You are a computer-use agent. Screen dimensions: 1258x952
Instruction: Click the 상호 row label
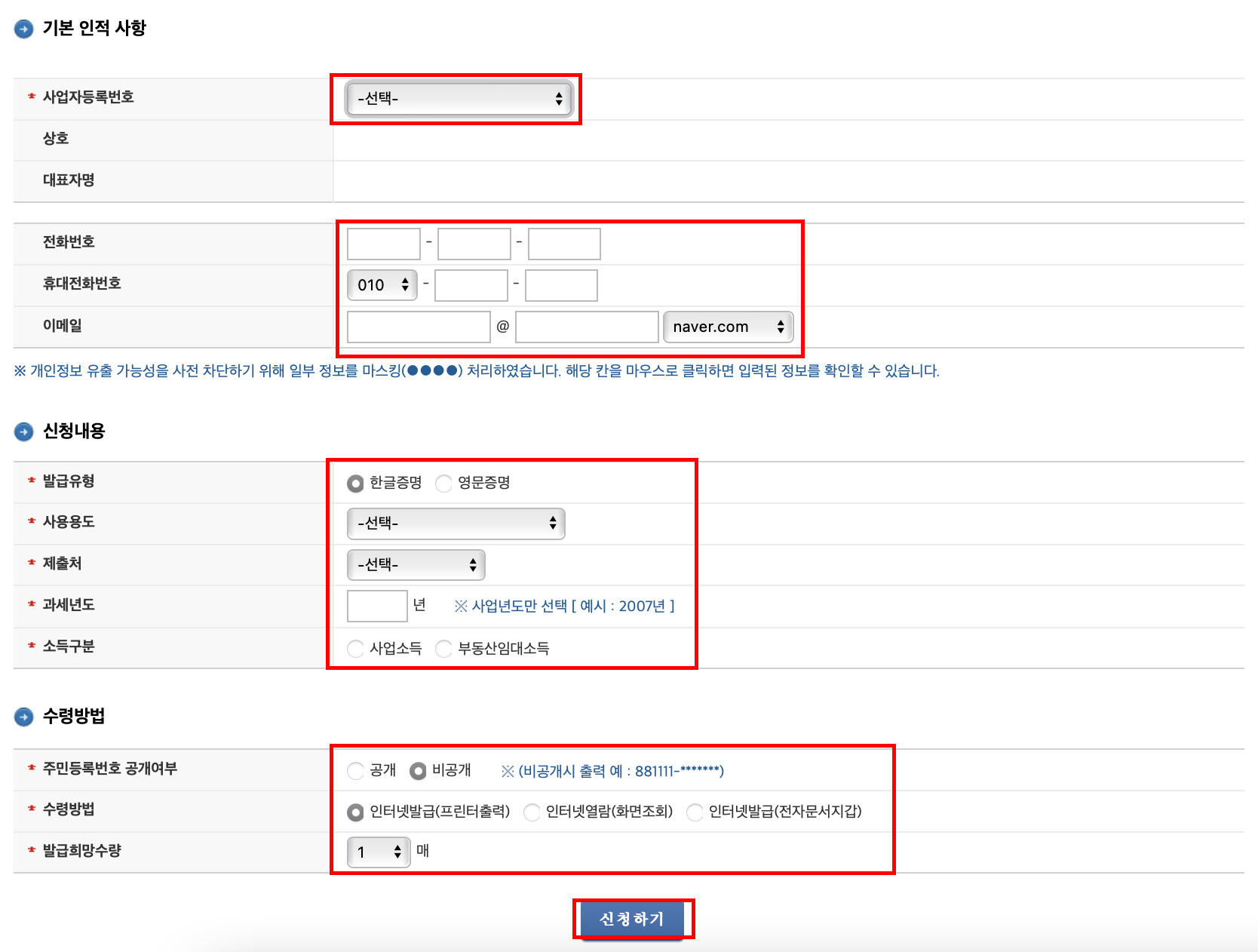point(56,139)
